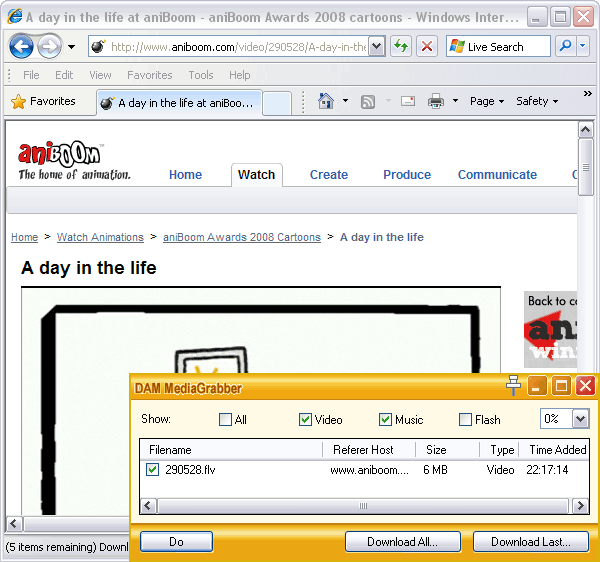Image resolution: width=600 pixels, height=562 pixels.
Task: Expand the command bar overflow chevron
Action: [x=587, y=94]
